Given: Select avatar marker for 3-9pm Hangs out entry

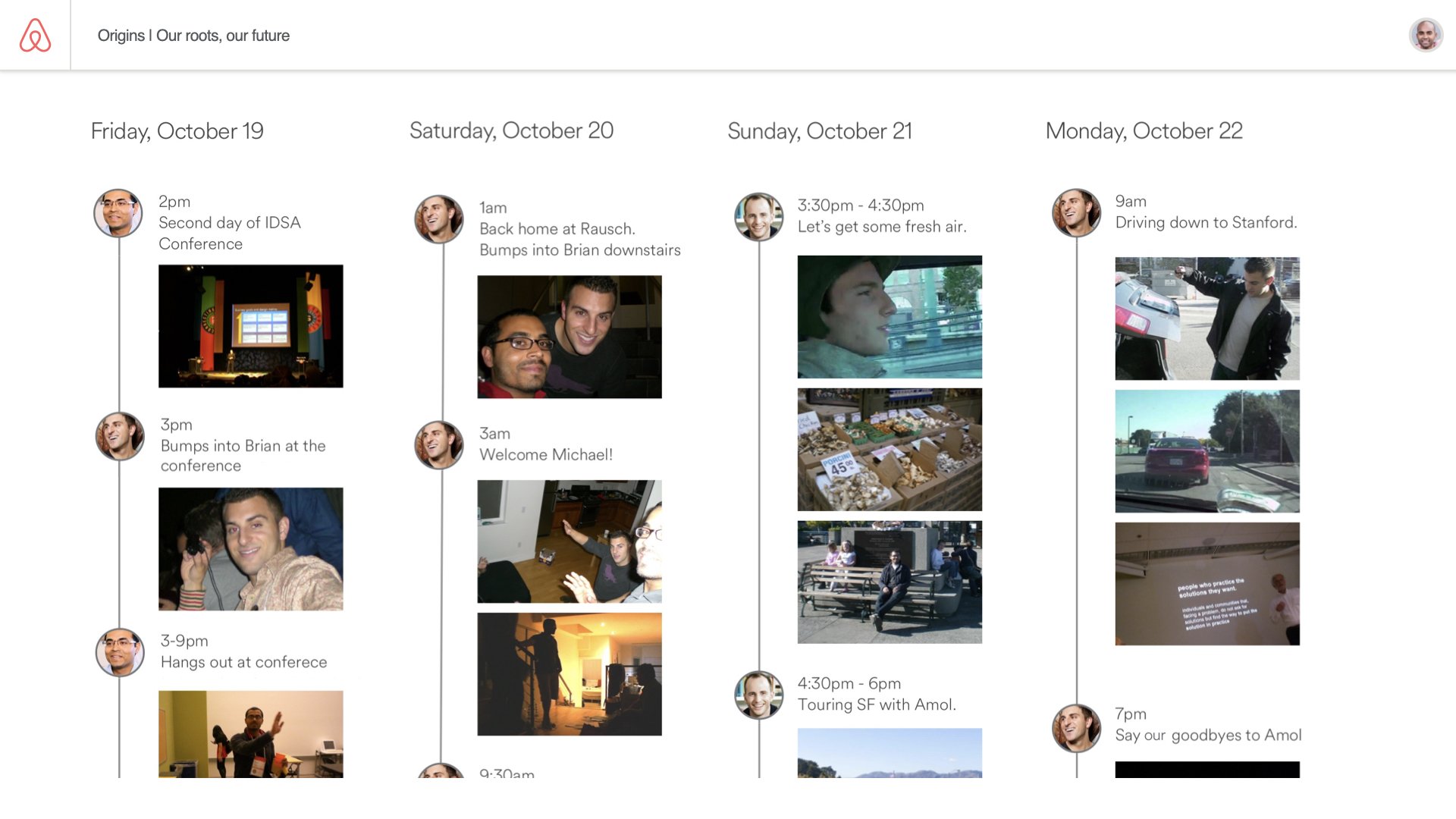Looking at the screenshot, I should [120, 652].
